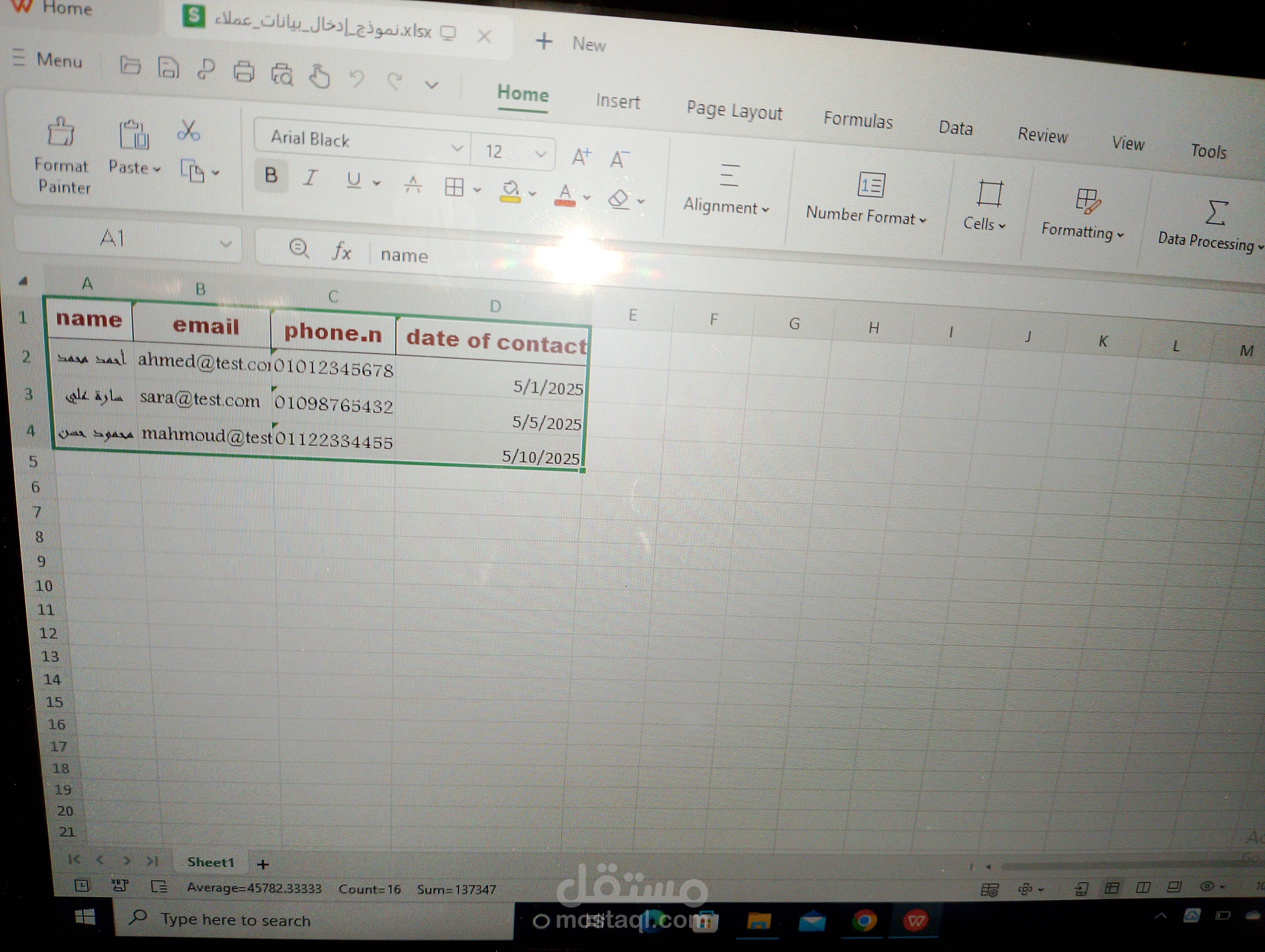This screenshot has height=952, width=1265.
Task: Open Mail app from the taskbar
Action: (x=811, y=921)
